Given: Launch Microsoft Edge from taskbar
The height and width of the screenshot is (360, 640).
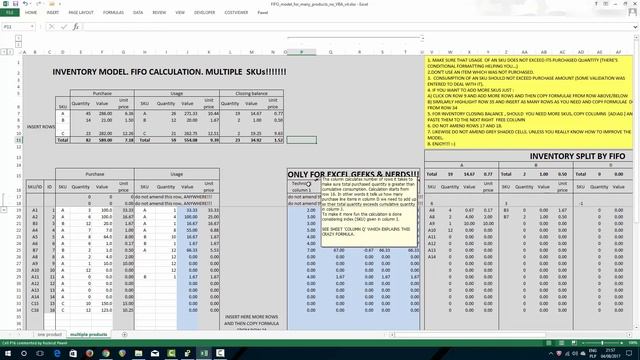Looking at the screenshot, I should click(x=57, y=353).
